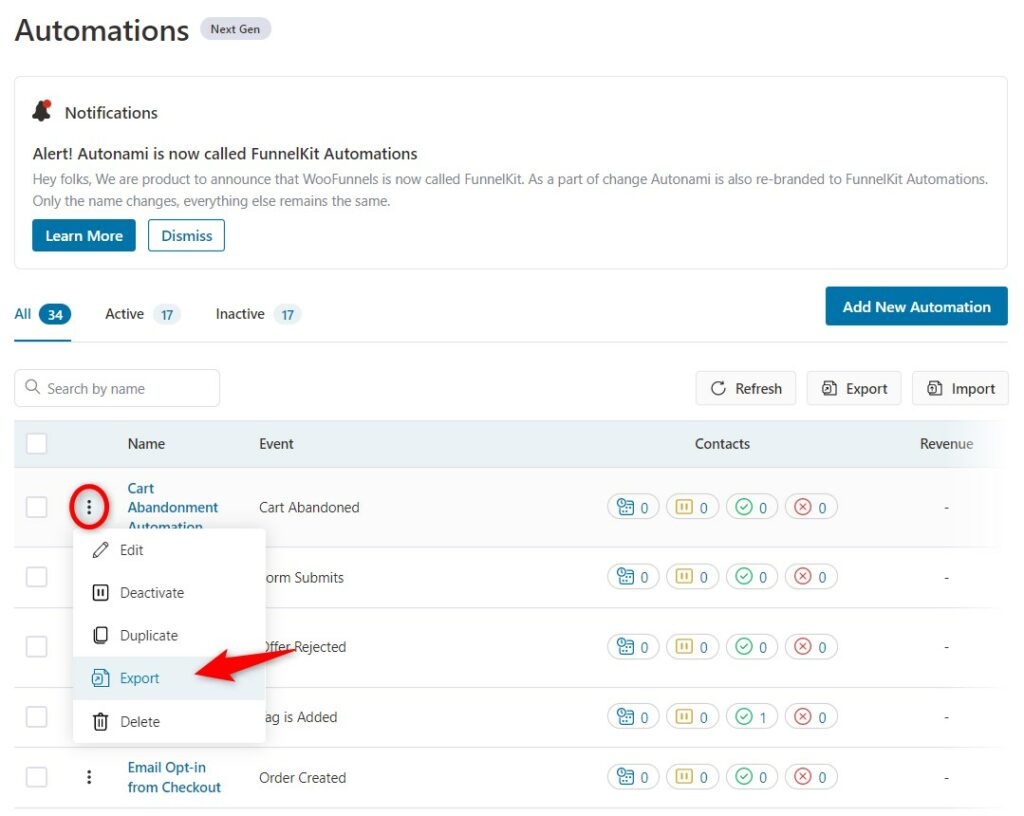Open three-dot menu for Cart Abandonment Automation
Viewport: 1024px width, 816px height.
[89, 507]
